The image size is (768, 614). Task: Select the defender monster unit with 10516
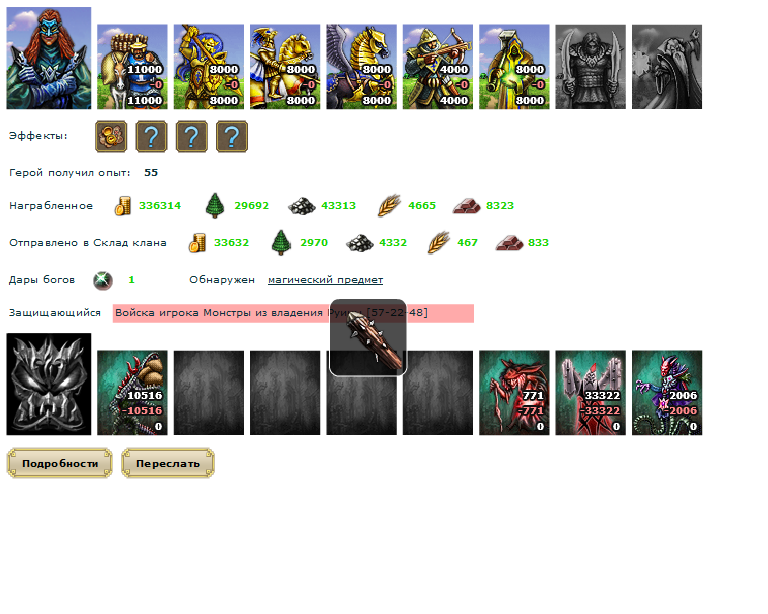coord(132,393)
